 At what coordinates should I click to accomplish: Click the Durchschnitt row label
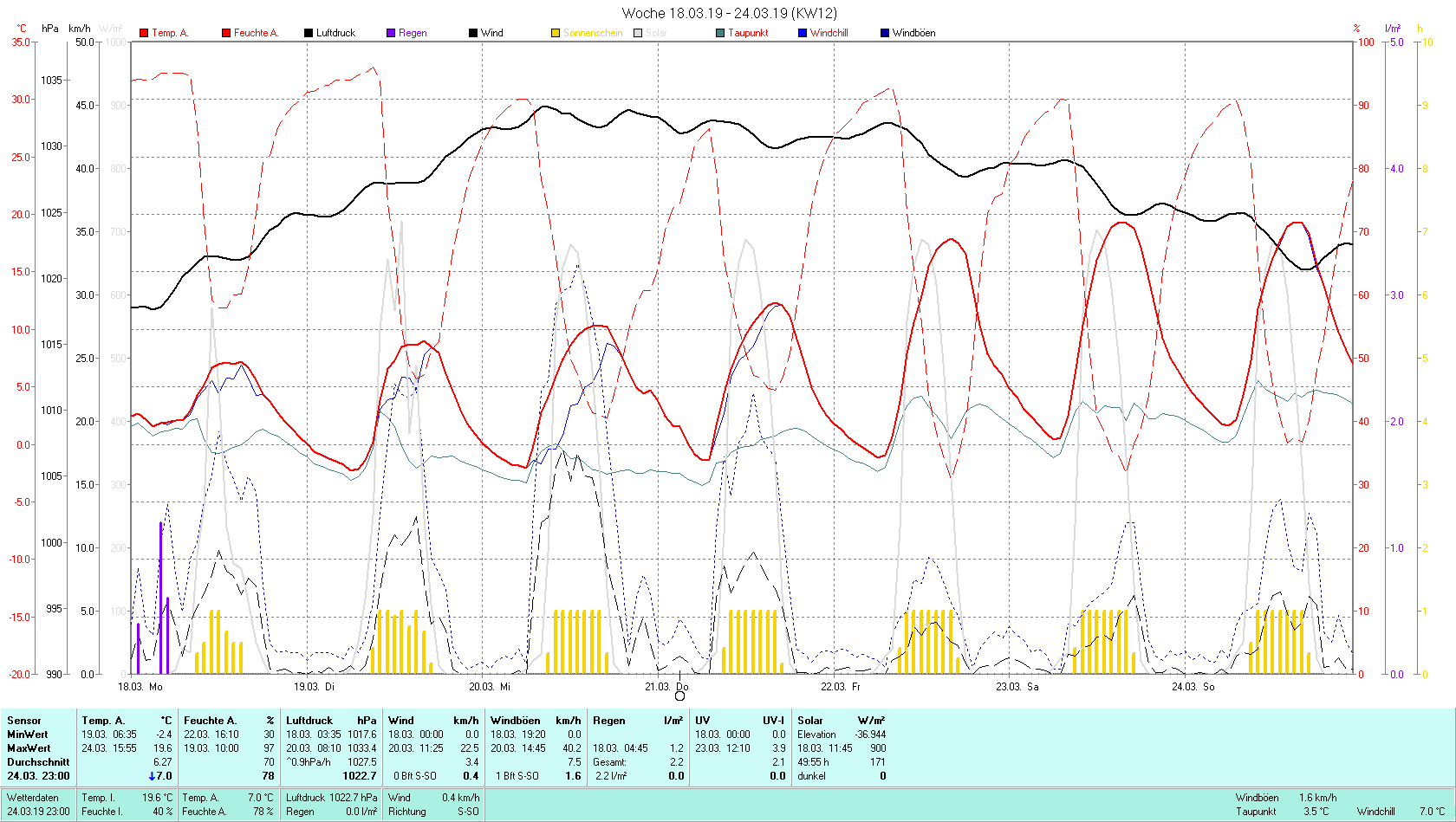coord(38,762)
